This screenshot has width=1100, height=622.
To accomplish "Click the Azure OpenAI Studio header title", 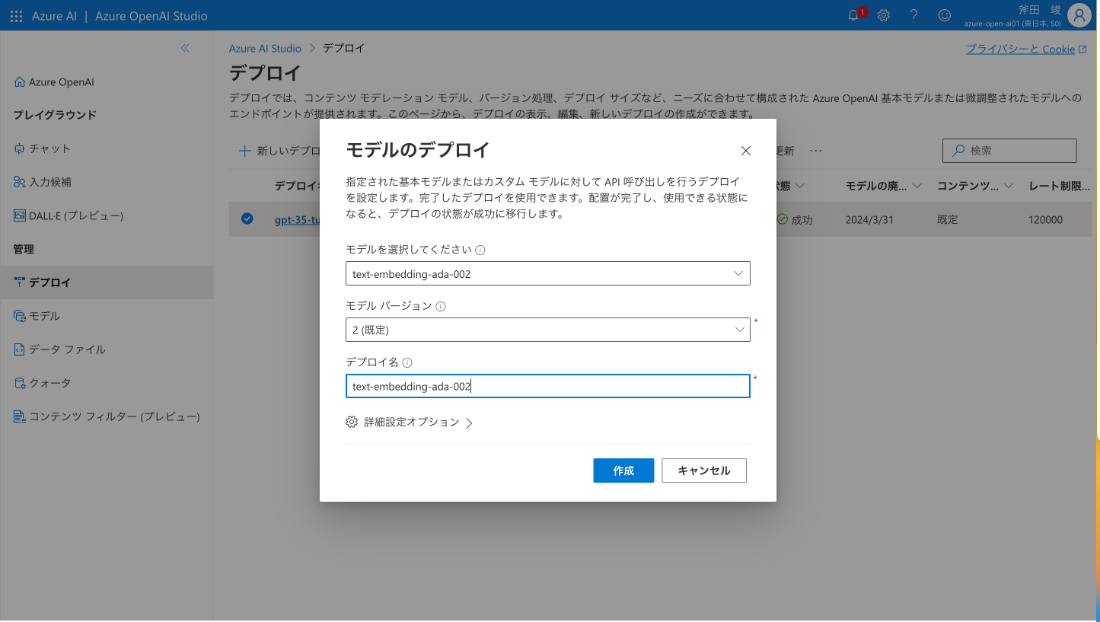I will [x=151, y=15].
